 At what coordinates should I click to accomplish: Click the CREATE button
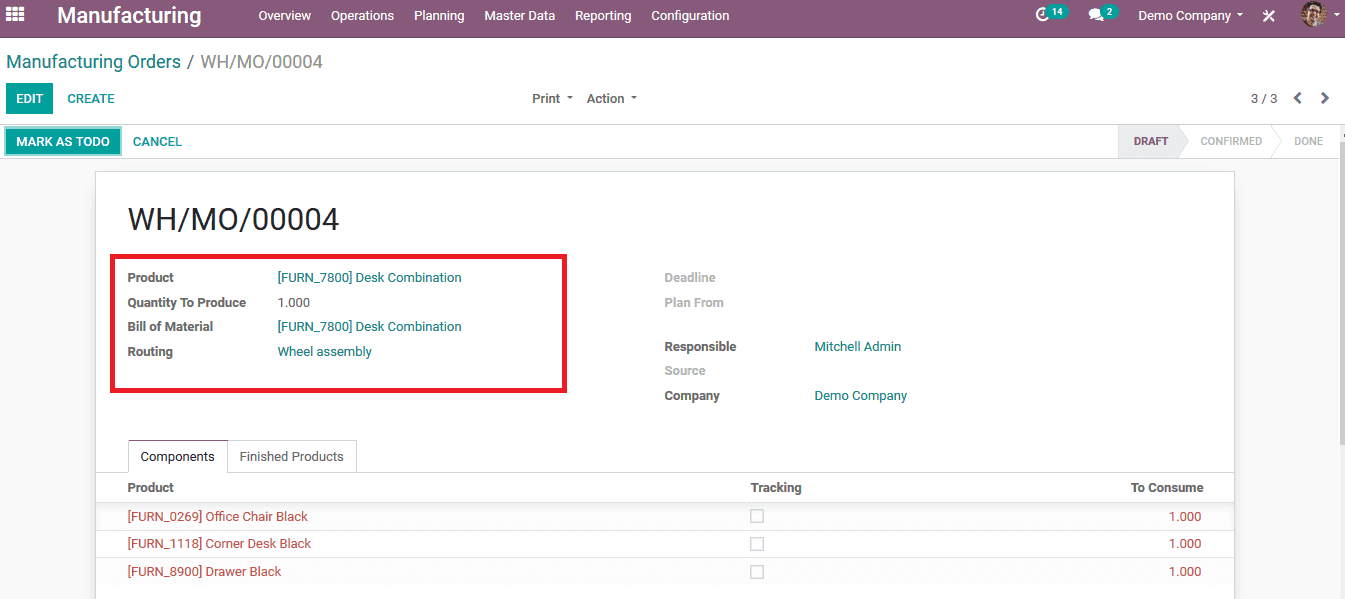click(91, 98)
